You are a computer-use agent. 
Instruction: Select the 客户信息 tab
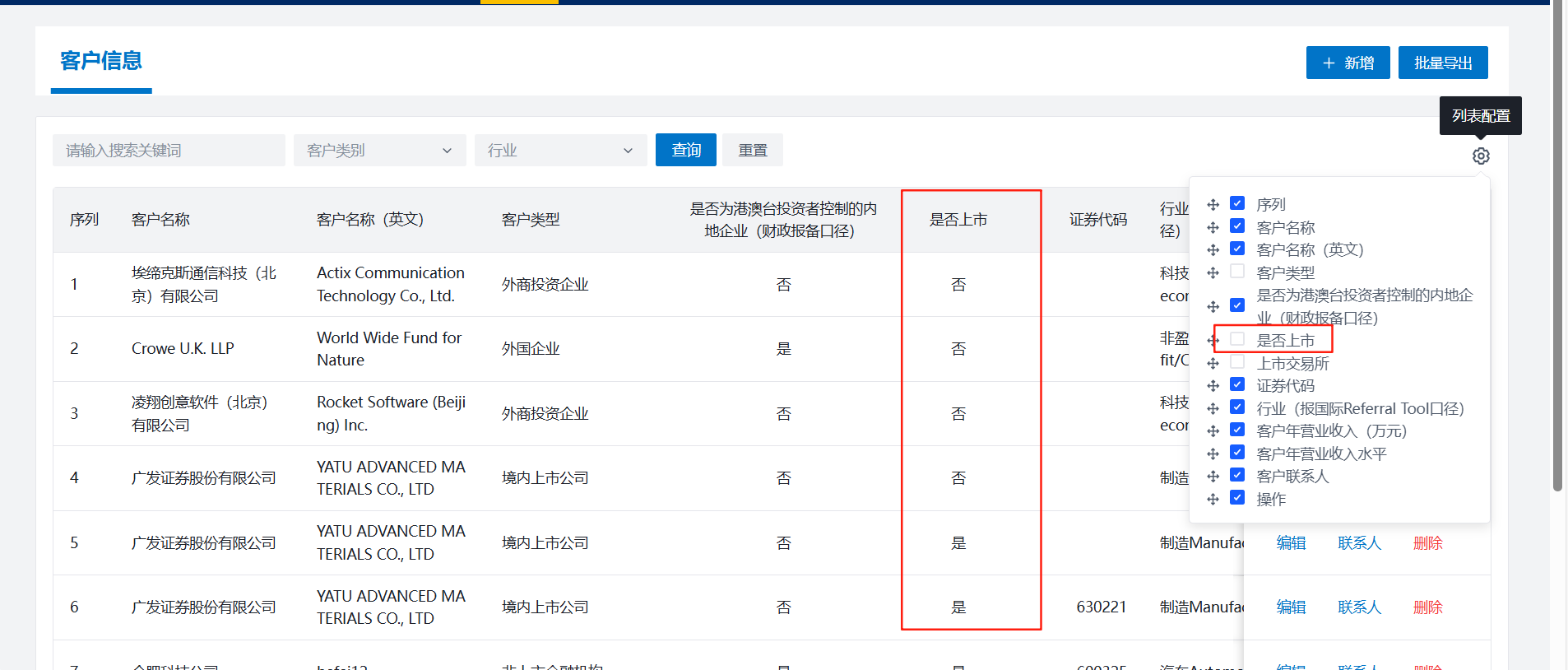[101, 61]
